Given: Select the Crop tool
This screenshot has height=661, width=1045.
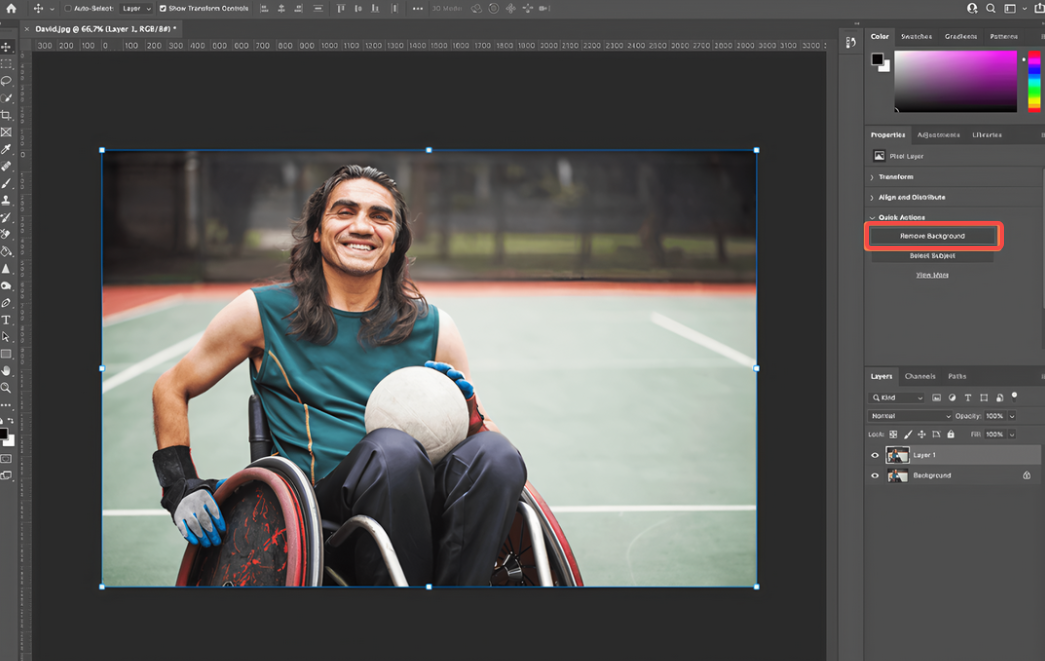Looking at the screenshot, I should (x=5, y=114).
